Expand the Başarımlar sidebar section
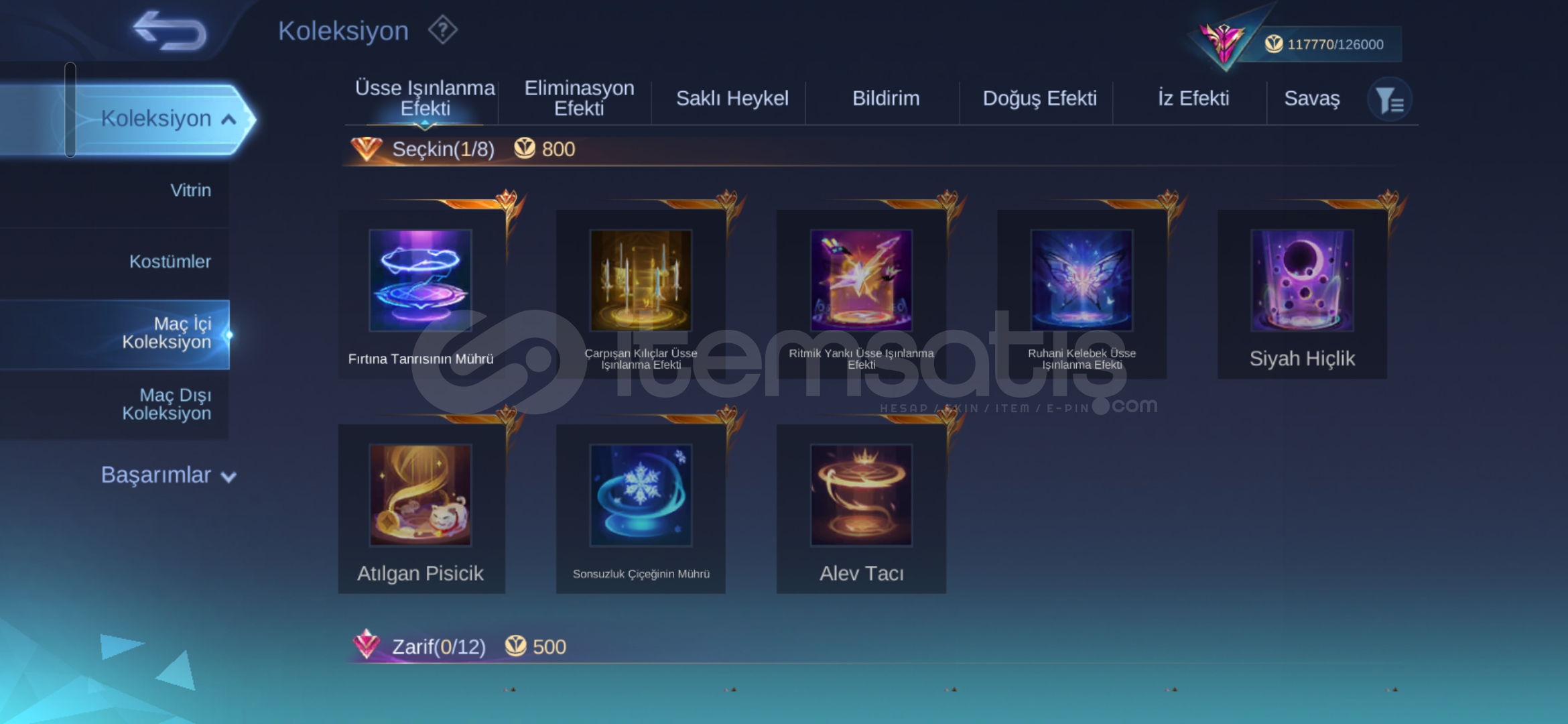This screenshot has height=724, width=1568. [x=168, y=475]
